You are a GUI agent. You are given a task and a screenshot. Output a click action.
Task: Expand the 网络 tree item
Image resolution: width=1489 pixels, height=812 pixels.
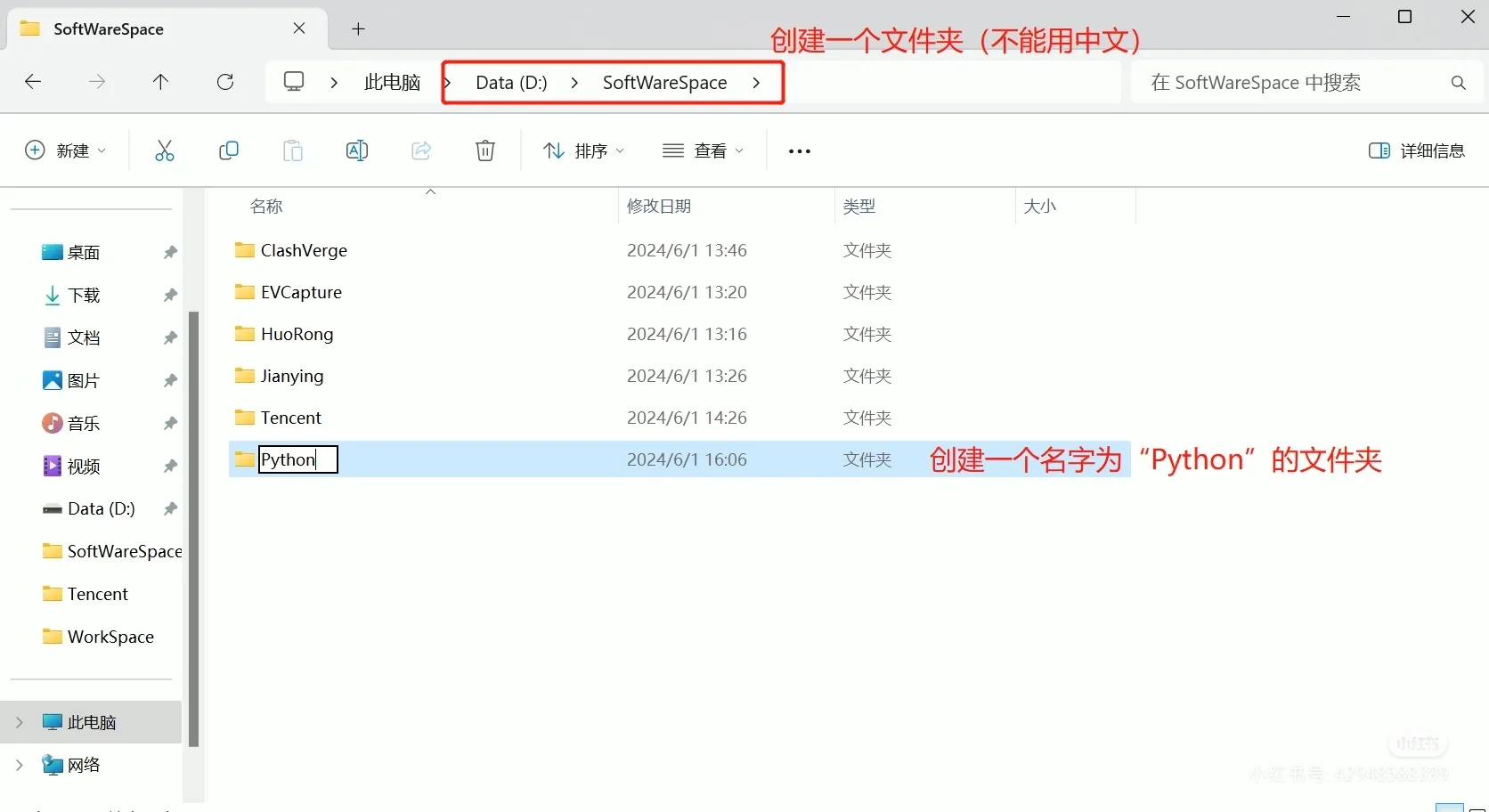19,765
